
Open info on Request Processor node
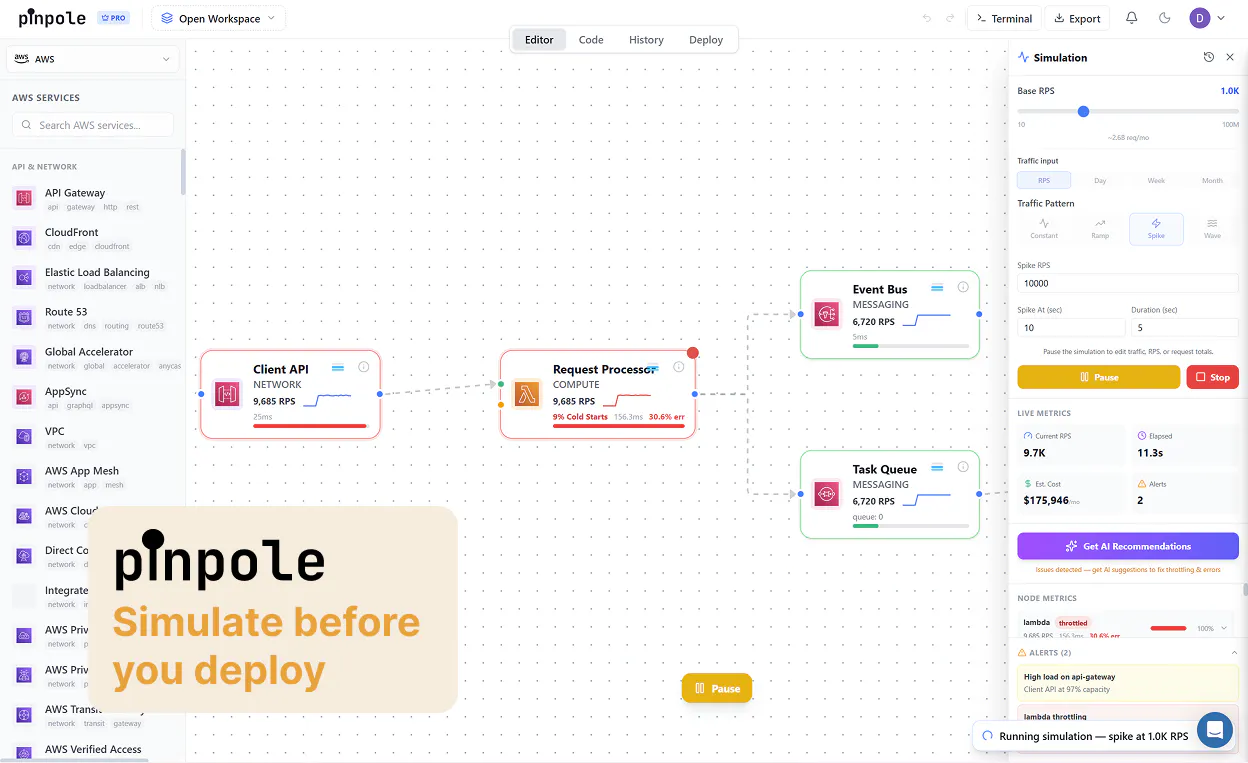coord(679,367)
